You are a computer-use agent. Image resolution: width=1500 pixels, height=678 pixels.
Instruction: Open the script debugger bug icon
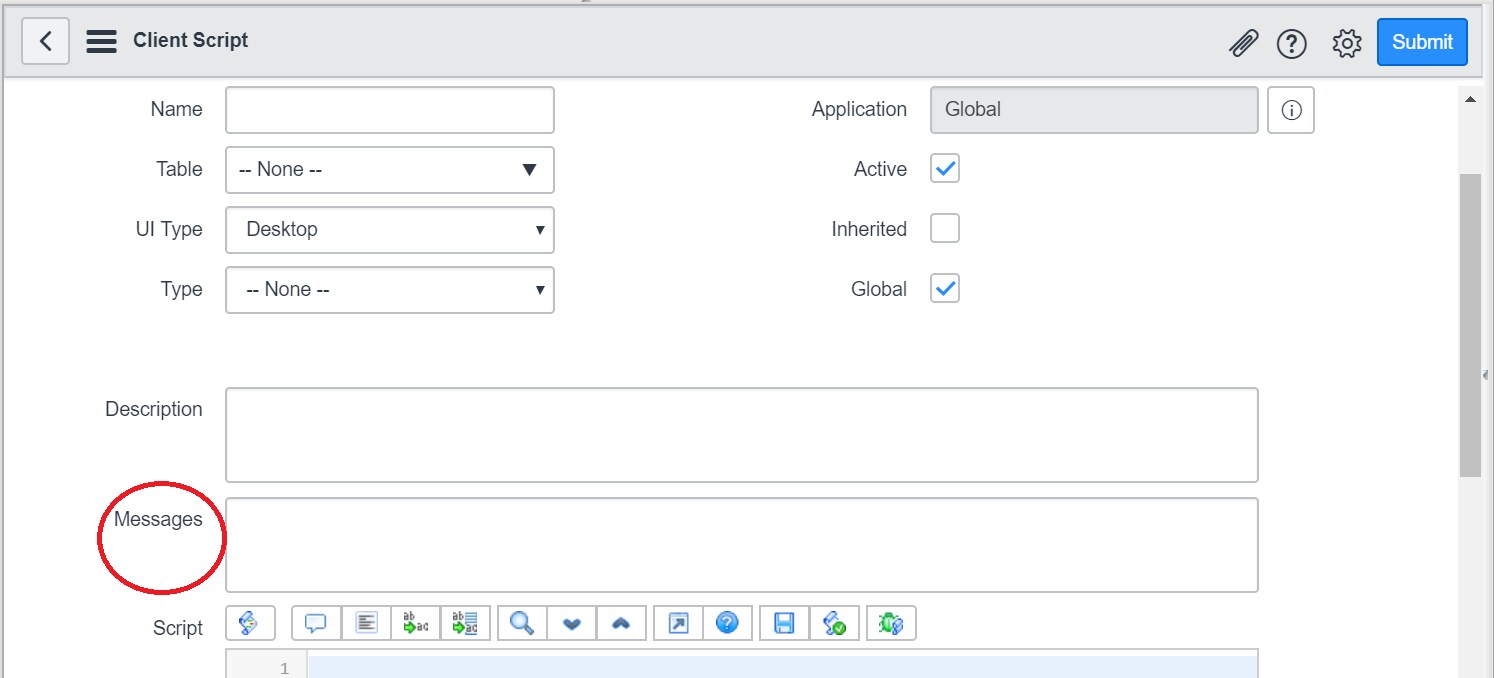pos(890,622)
